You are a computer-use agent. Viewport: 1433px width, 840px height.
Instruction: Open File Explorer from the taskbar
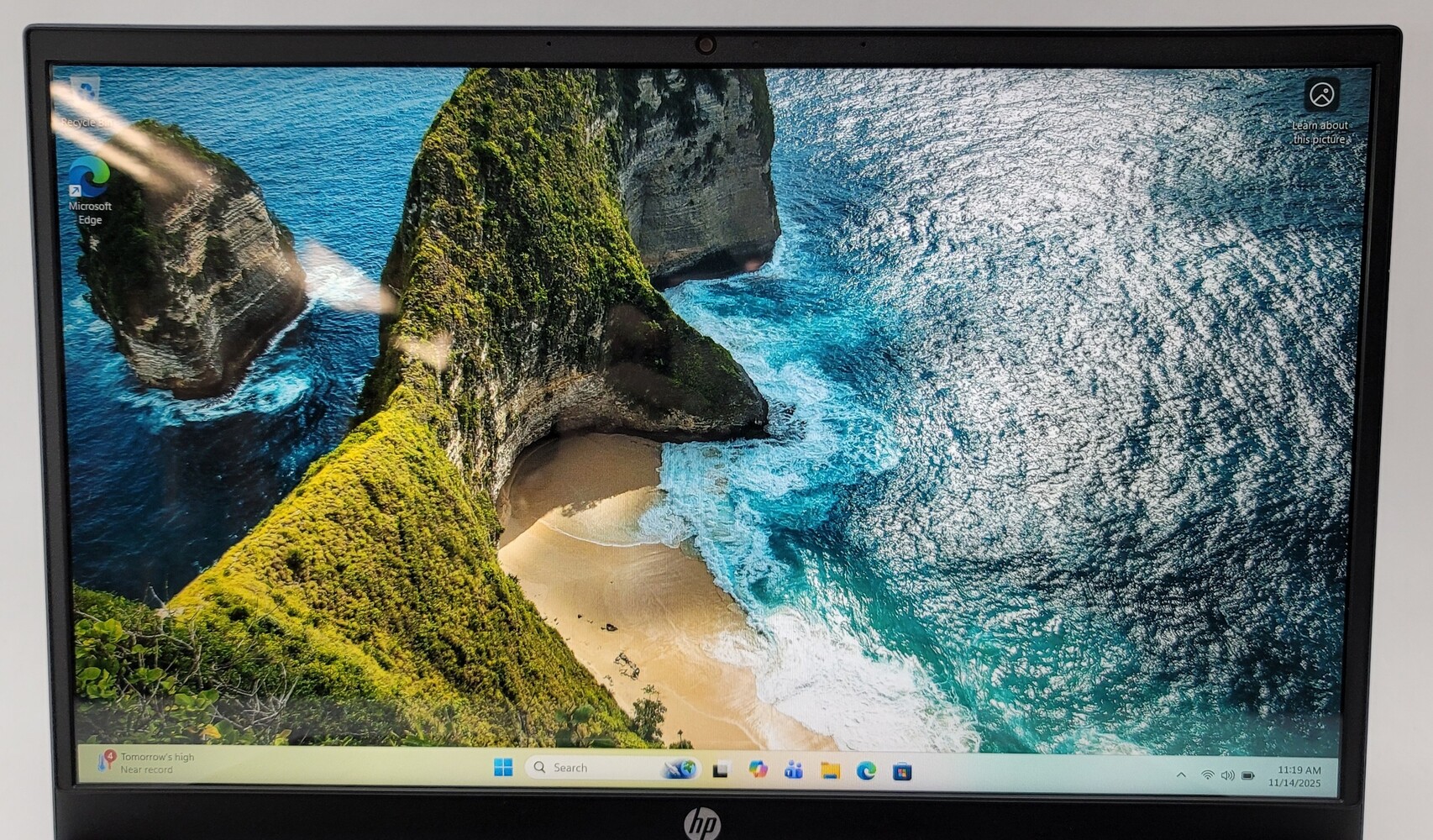pyautogui.click(x=830, y=770)
